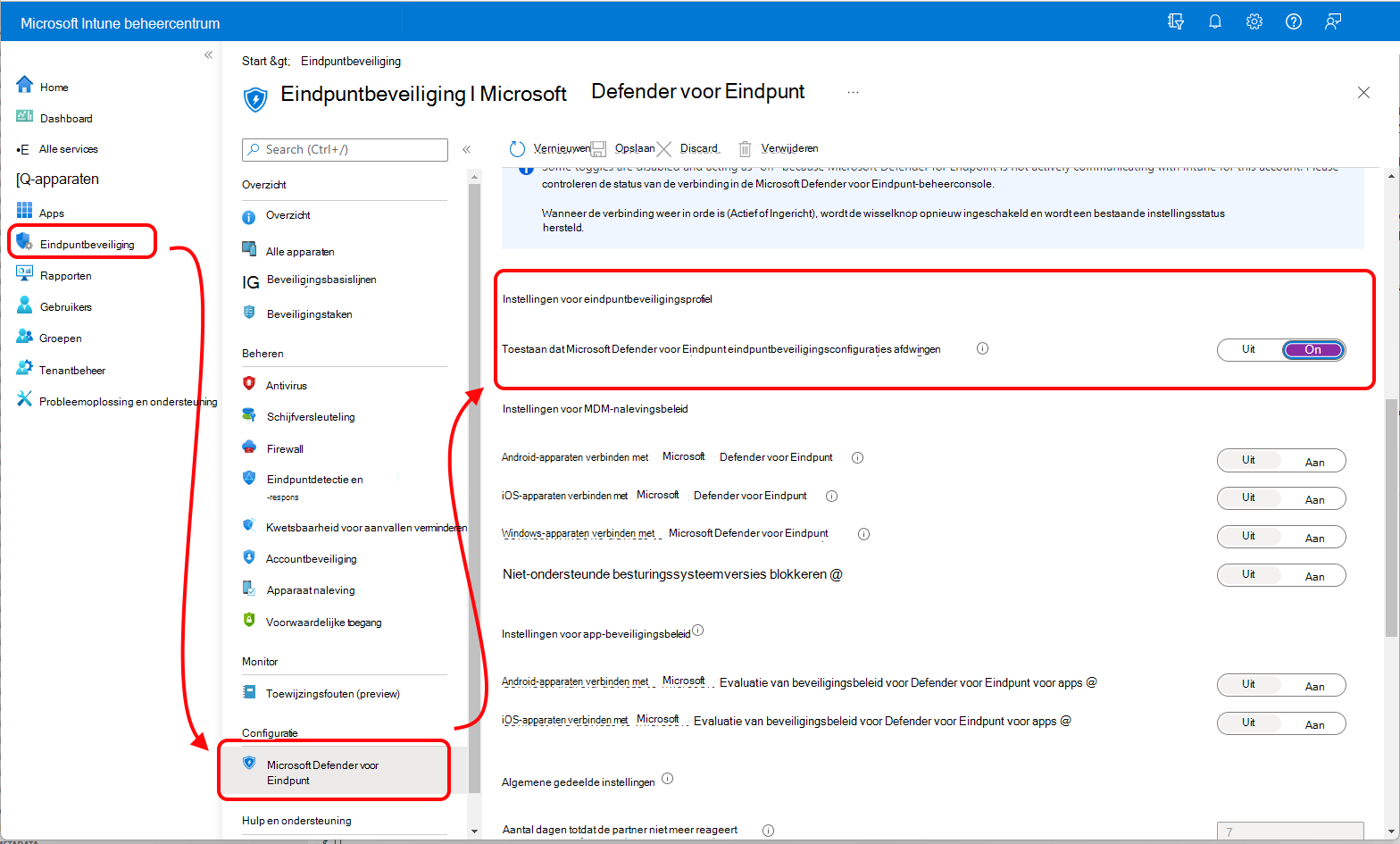Click the Vernieuwen refresh icon
The width and height of the screenshot is (1400, 844).
(x=517, y=148)
